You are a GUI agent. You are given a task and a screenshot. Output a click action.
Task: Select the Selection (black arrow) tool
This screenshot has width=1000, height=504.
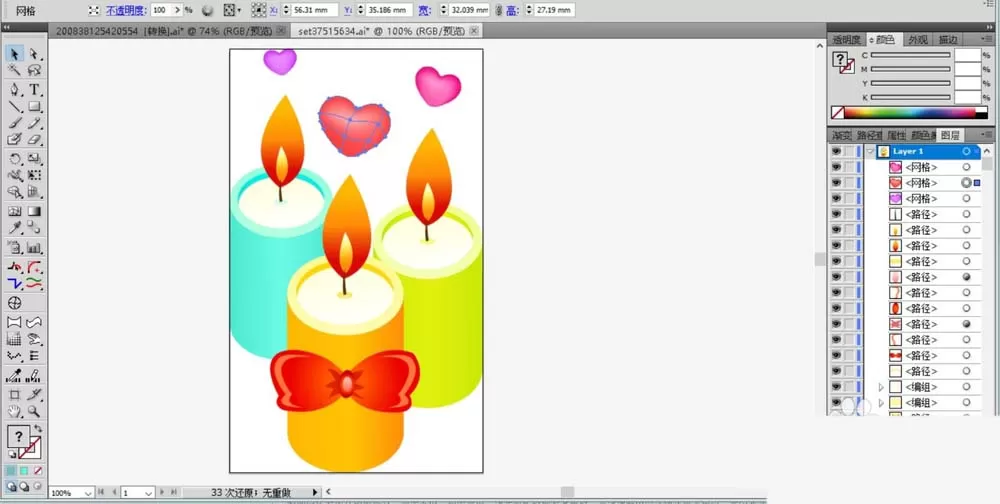coord(15,54)
